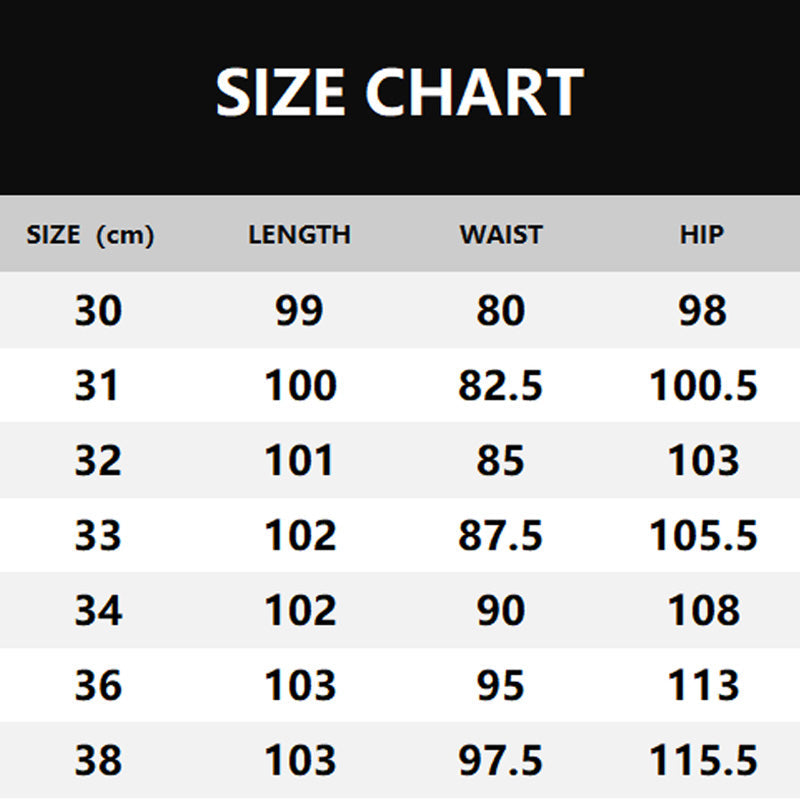This screenshot has height=800, width=800.
Task: Click the WAIST column header
Action: click(501, 235)
